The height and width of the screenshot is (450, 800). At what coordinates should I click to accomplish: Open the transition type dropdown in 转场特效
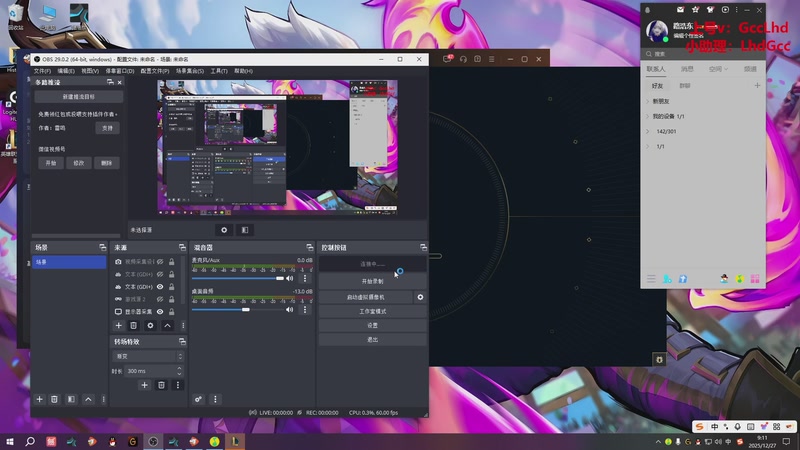tap(147, 356)
